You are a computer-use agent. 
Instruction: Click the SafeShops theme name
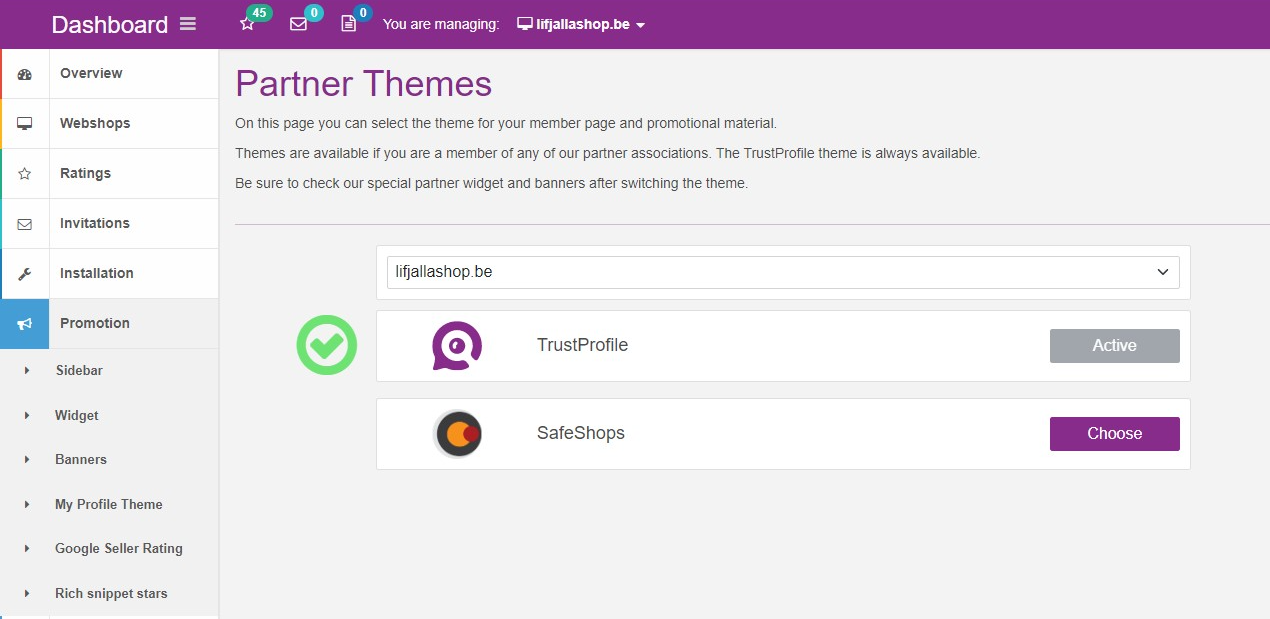coord(581,434)
